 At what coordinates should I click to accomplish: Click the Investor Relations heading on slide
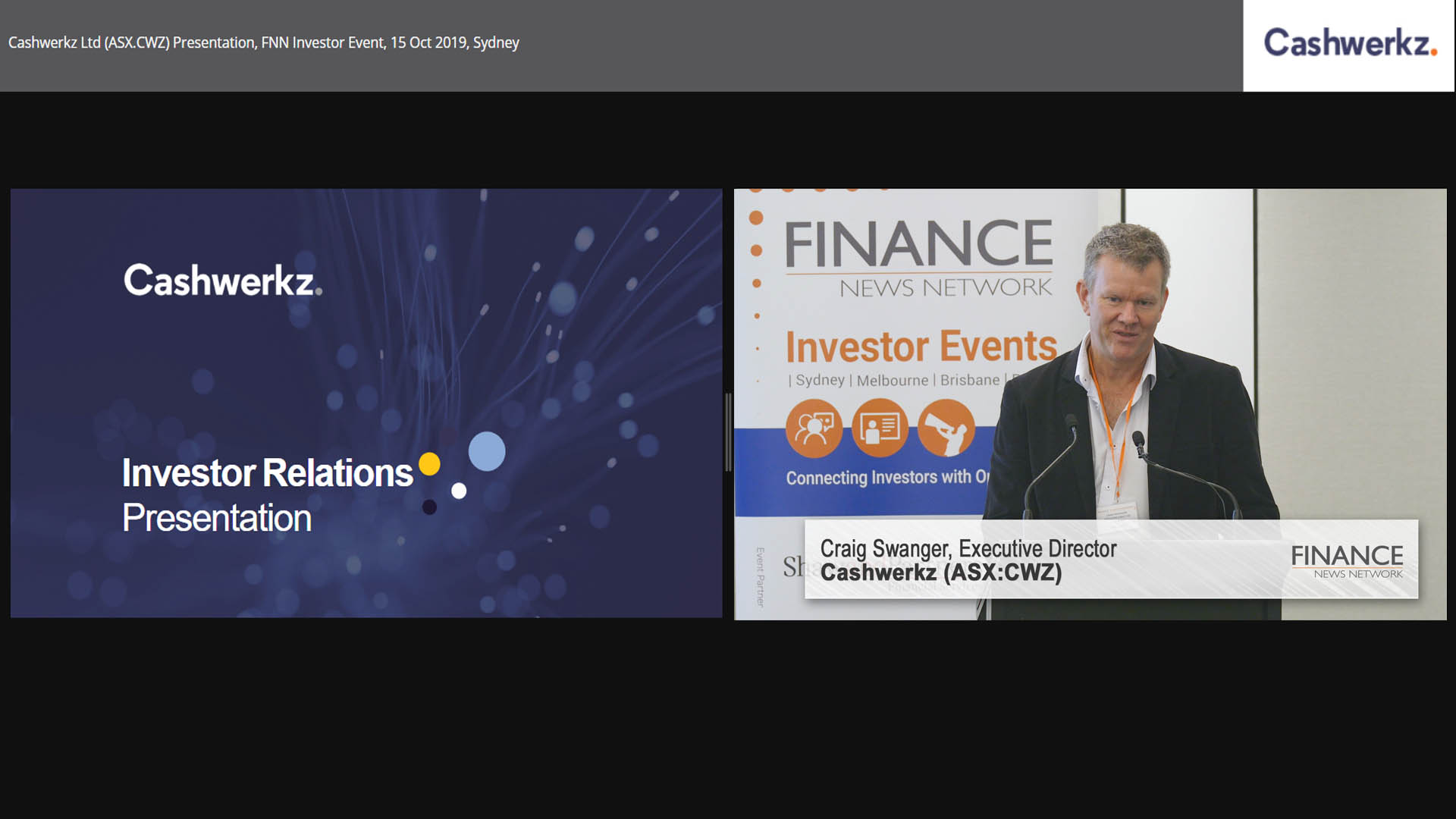[267, 473]
